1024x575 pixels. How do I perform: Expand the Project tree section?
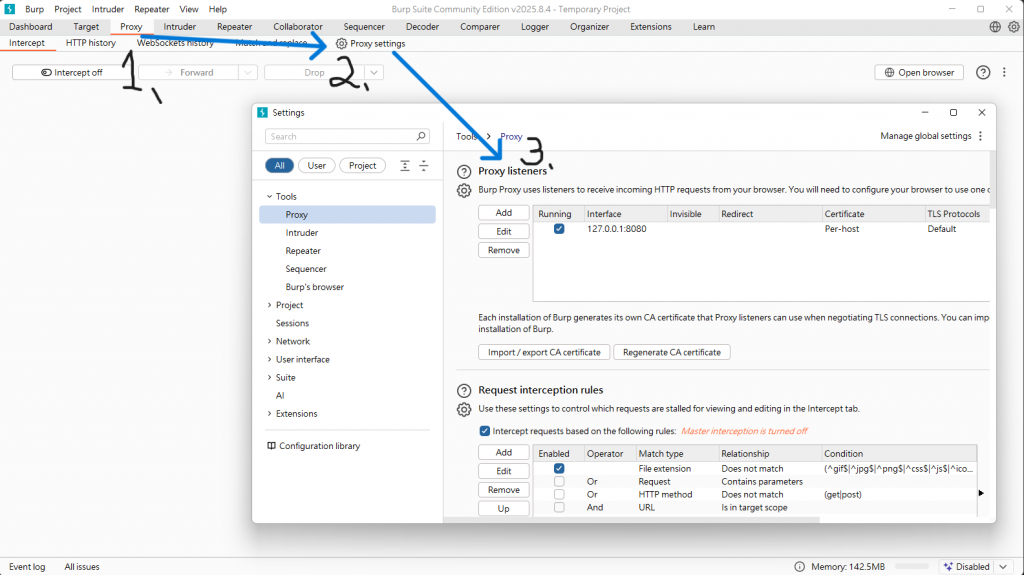[269, 305]
